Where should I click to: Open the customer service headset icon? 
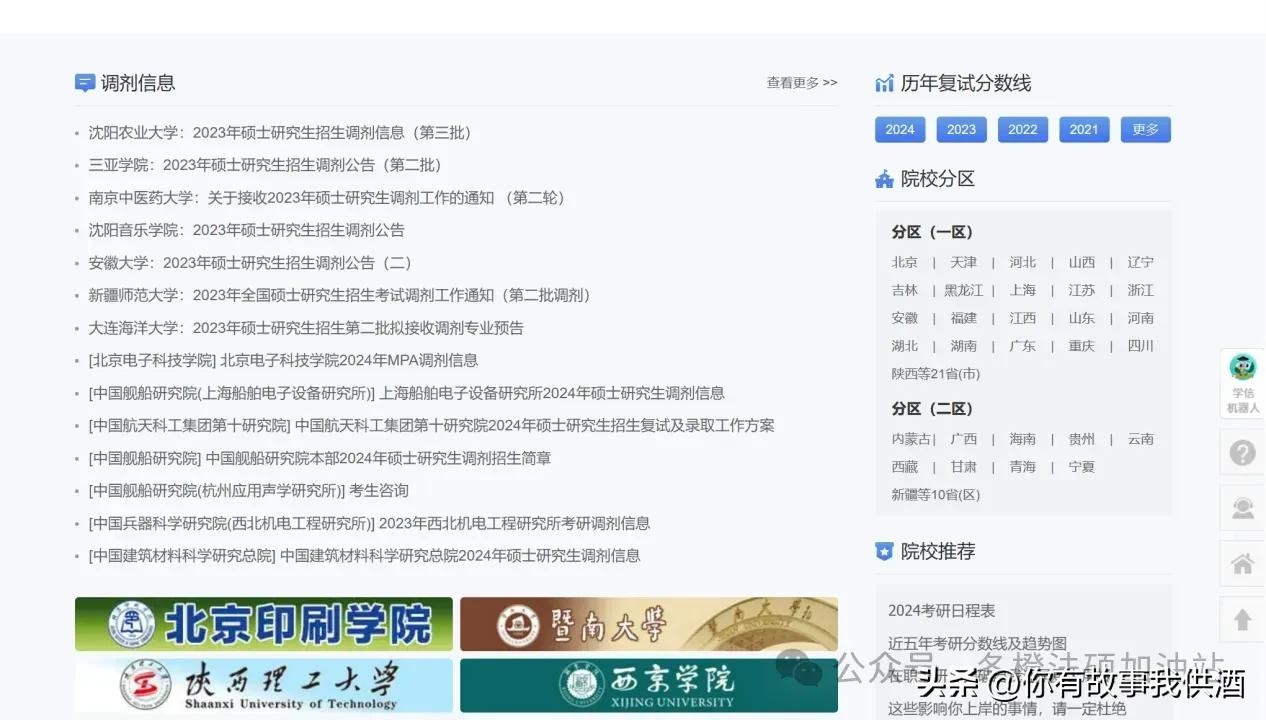[1243, 509]
